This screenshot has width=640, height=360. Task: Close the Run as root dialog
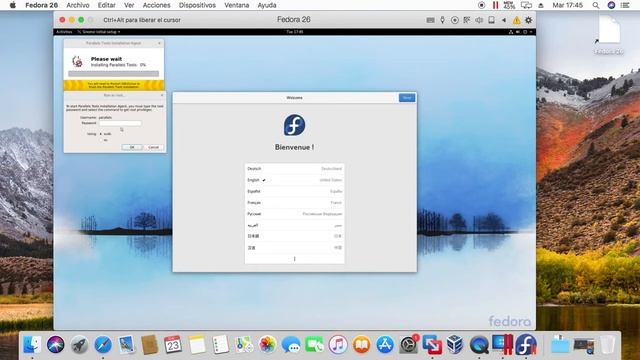[162, 95]
